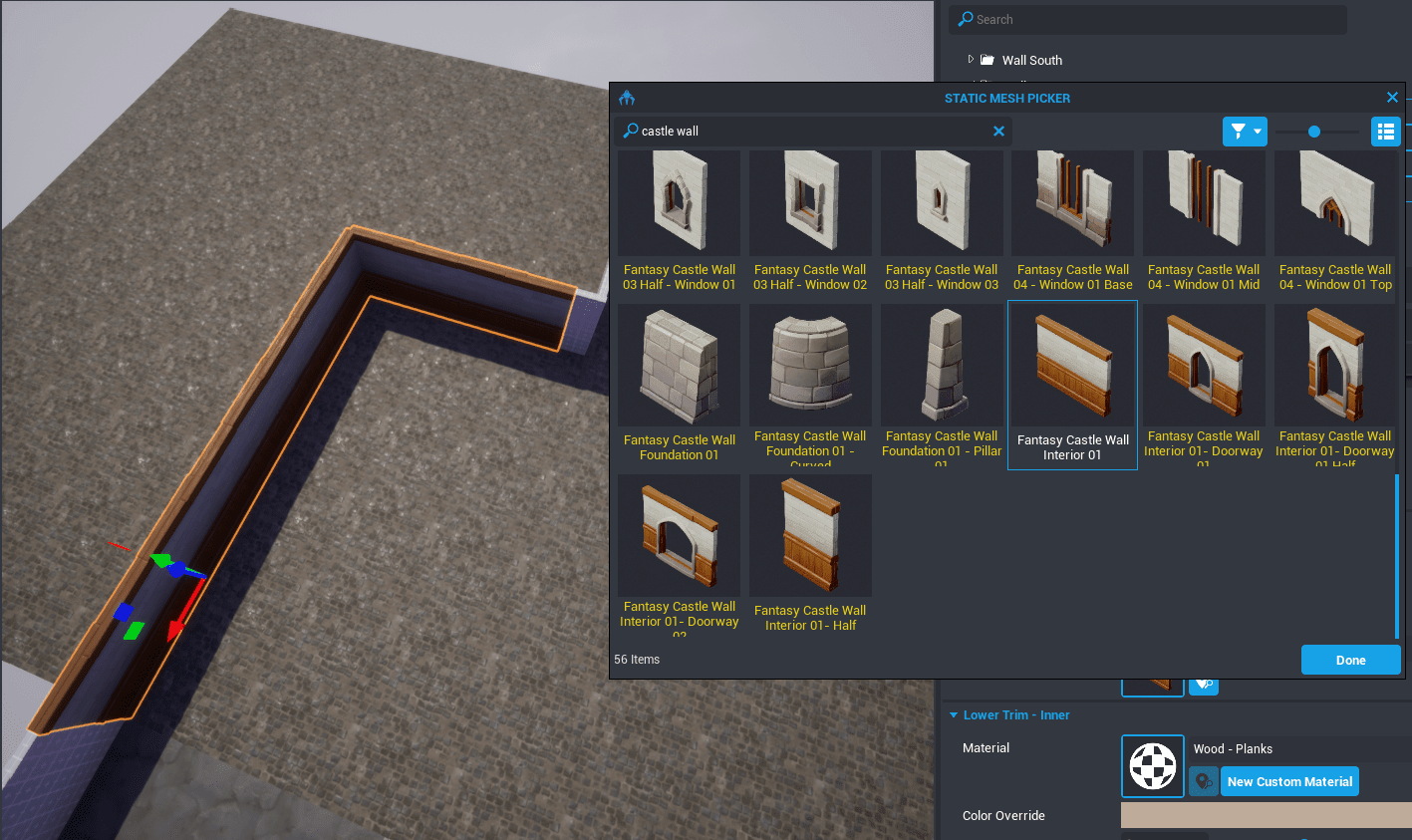Select Fantasy Castle Wall Foundation 01 mesh
The image size is (1412, 840).
[x=679, y=384]
